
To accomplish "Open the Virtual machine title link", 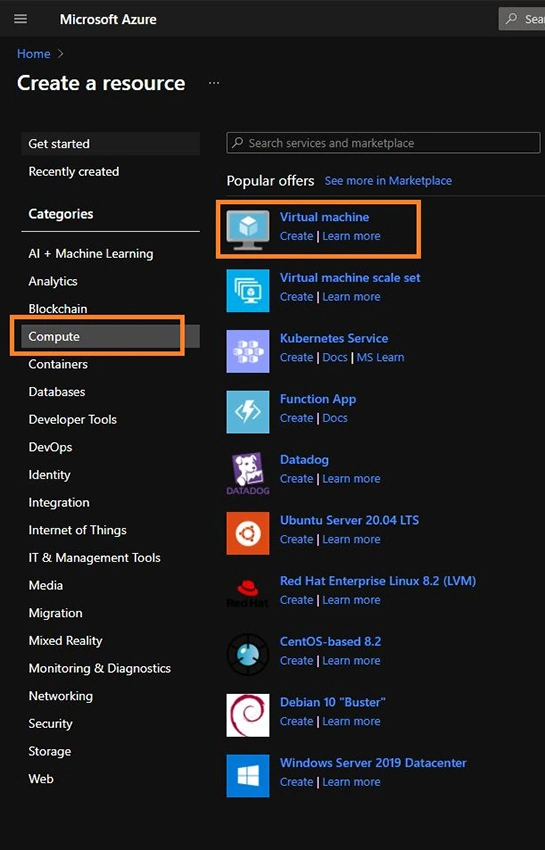I will pos(324,217).
